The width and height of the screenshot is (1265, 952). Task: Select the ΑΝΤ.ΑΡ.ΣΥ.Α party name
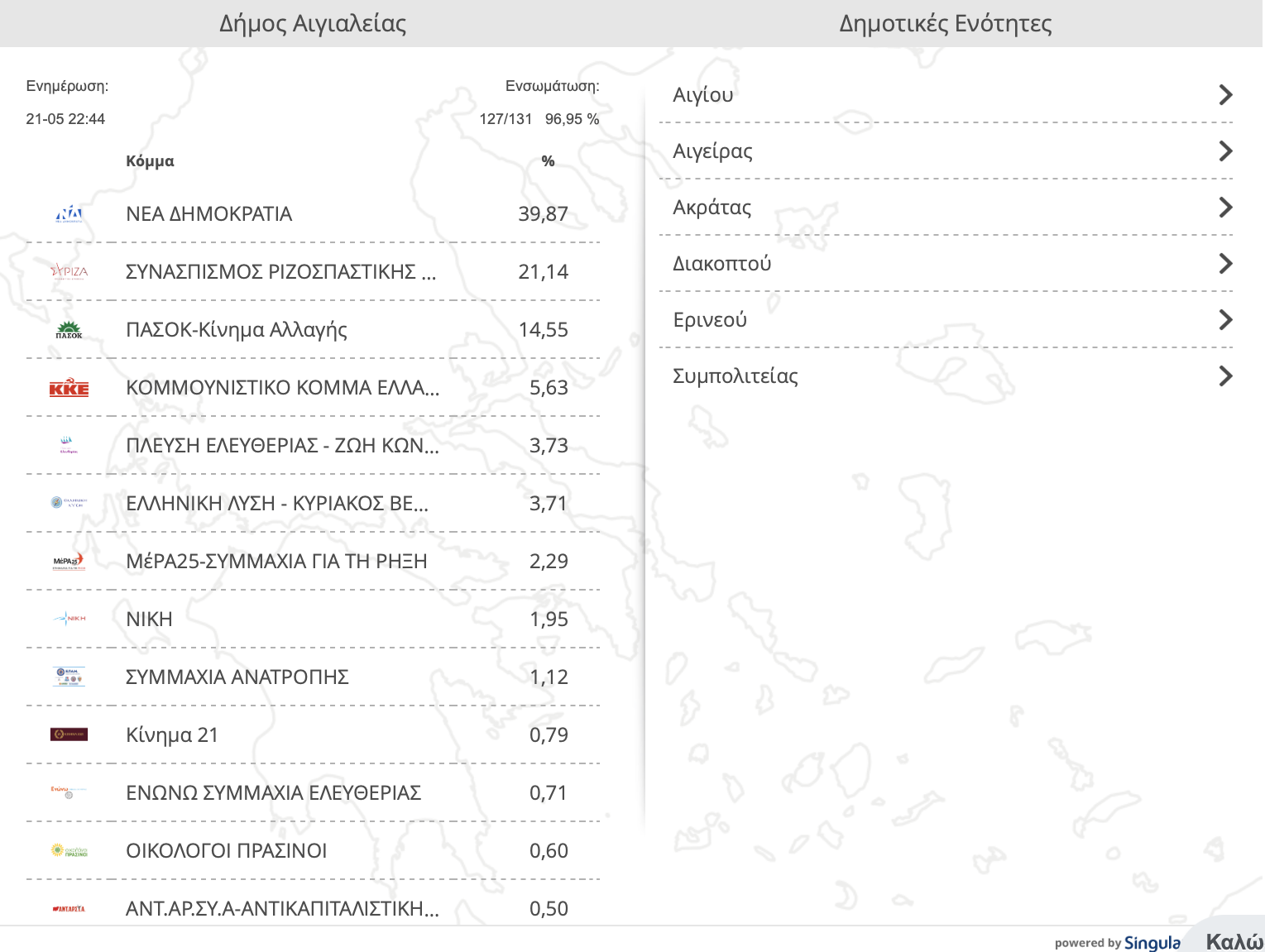[283, 909]
